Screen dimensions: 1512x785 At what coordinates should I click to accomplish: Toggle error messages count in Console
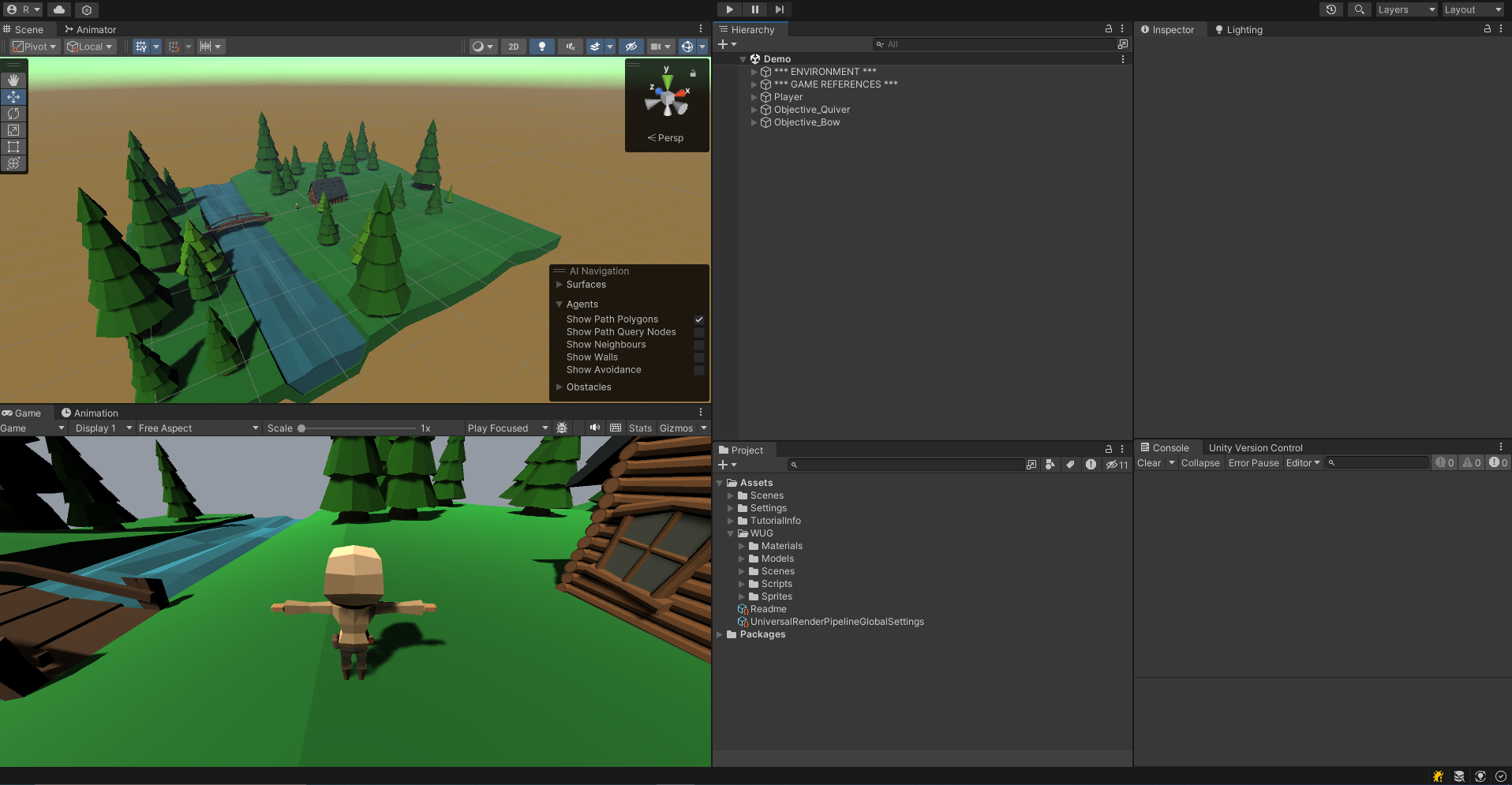[1499, 463]
